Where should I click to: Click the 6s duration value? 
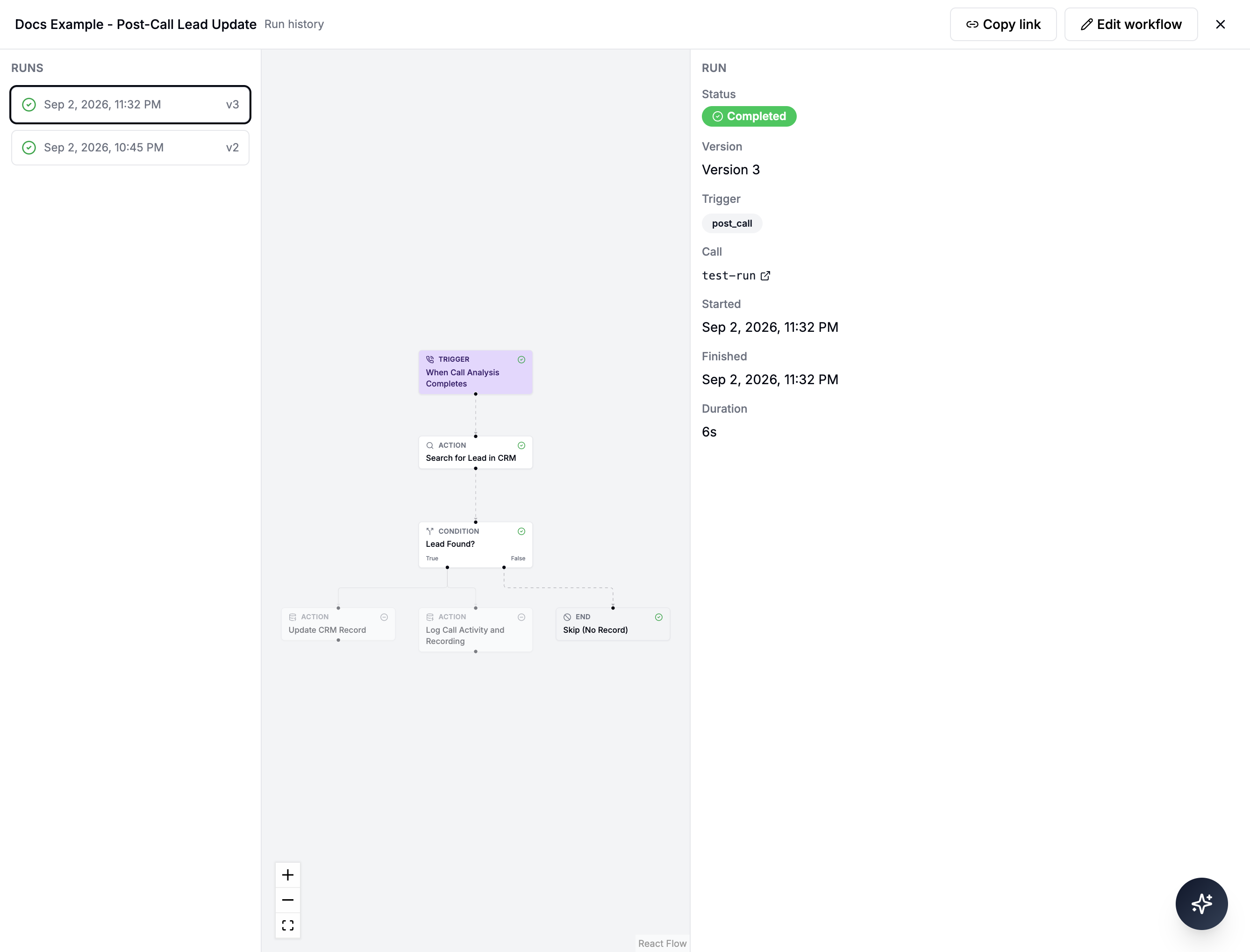click(x=709, y=432)
